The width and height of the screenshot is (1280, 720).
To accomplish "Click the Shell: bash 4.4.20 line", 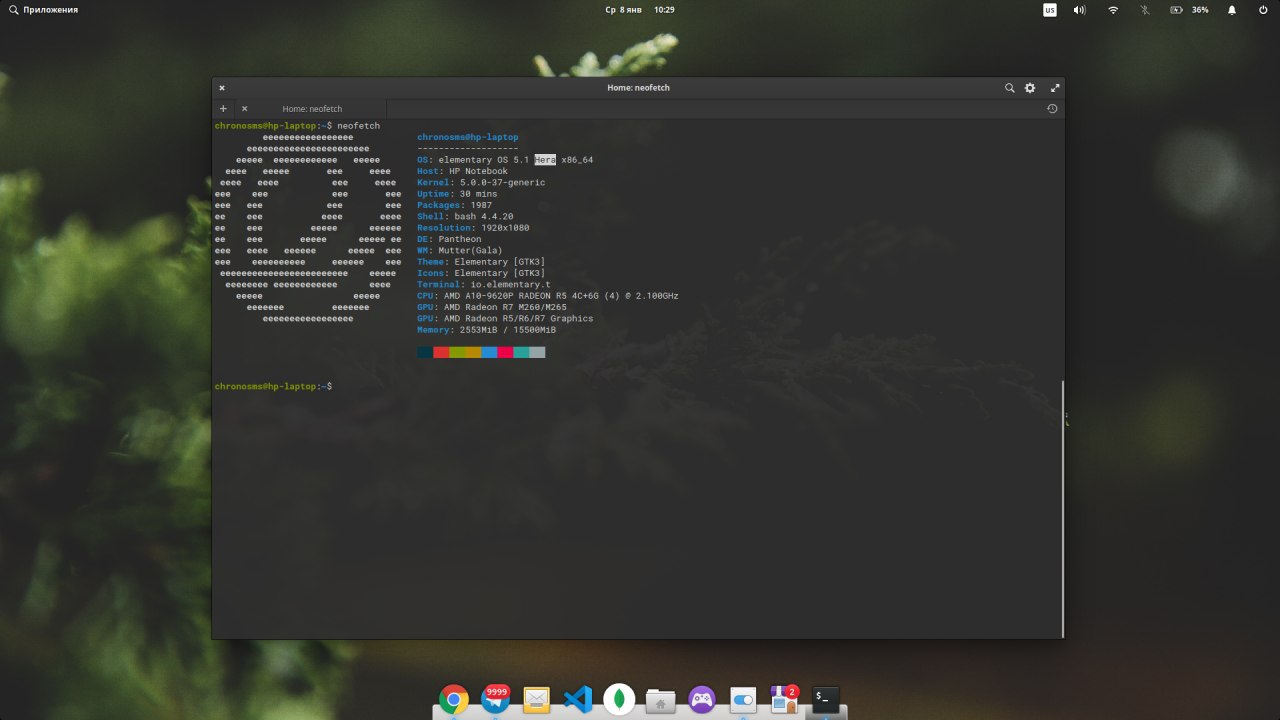I will tap(465, 216).
